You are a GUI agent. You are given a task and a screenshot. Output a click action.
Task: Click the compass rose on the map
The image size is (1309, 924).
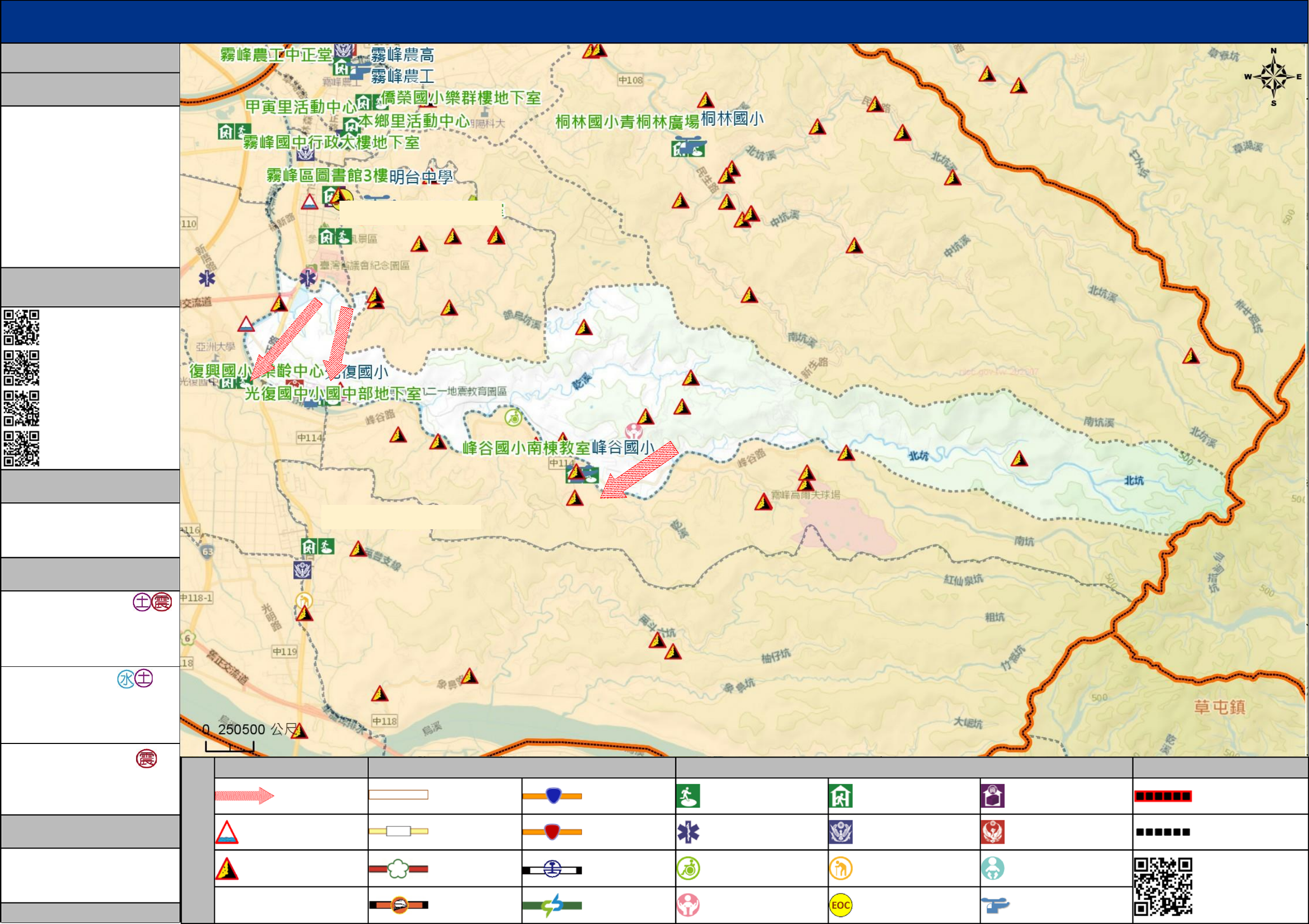[1274, 77]
